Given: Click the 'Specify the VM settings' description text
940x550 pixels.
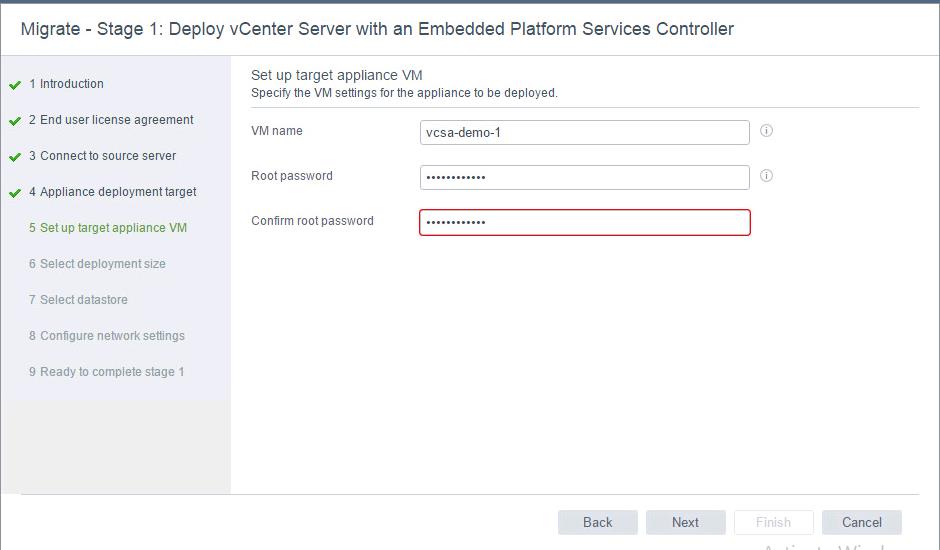Looking at the screenshot, I should click(x=404, y=93).
